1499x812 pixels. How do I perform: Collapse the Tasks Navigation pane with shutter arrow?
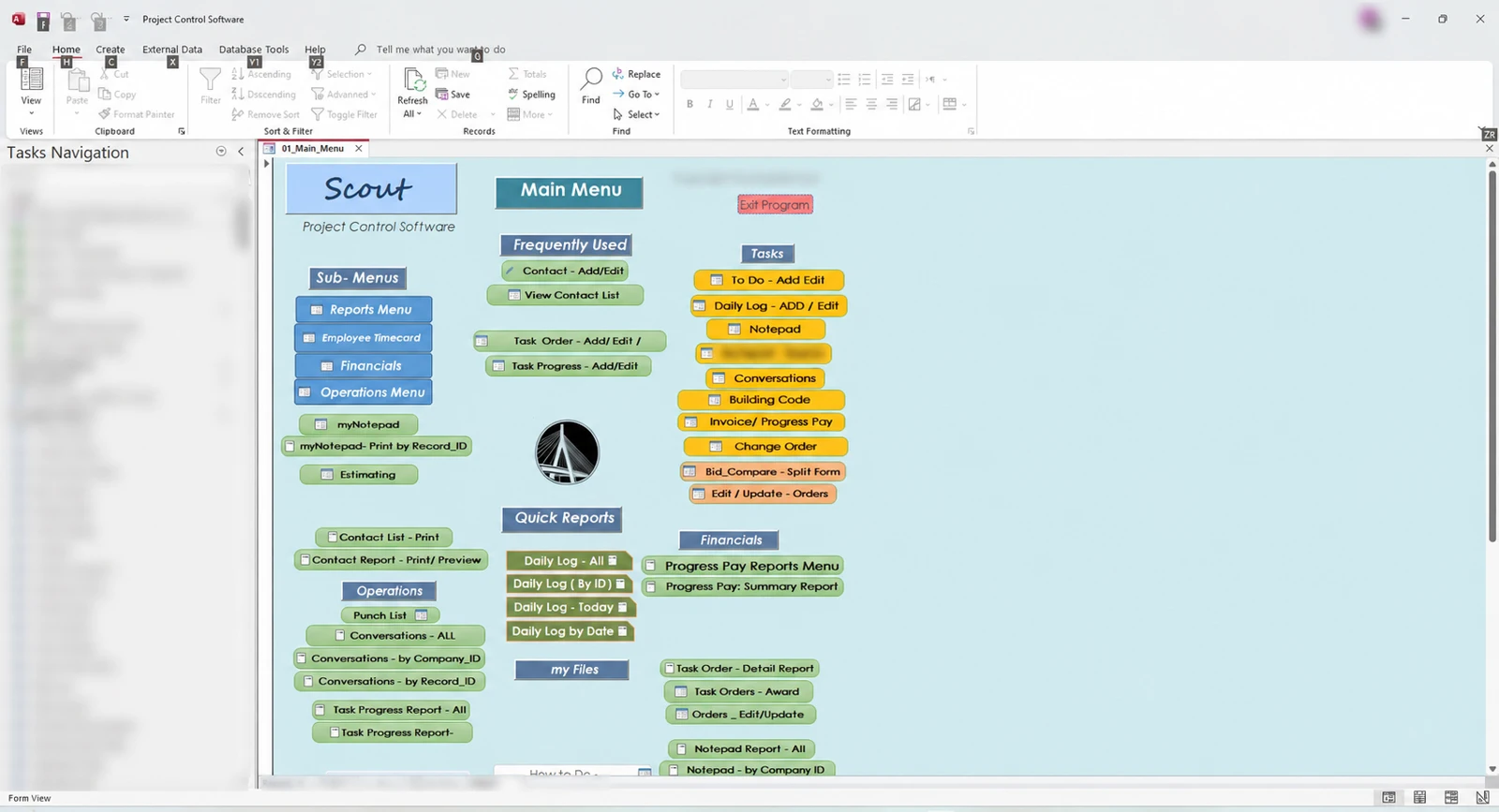pos(241,151)
